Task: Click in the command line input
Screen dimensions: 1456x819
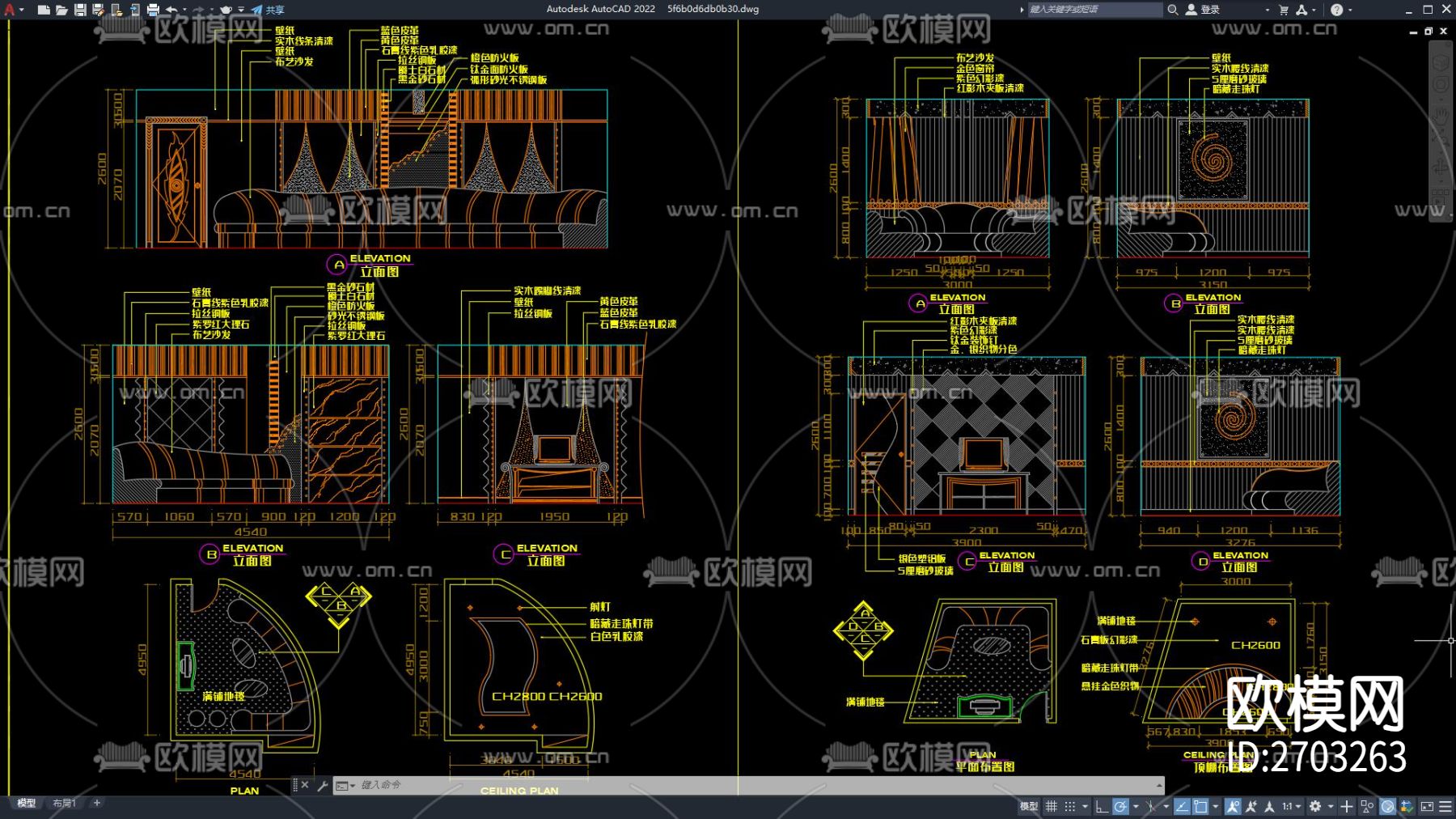Action: coord(728,785)
